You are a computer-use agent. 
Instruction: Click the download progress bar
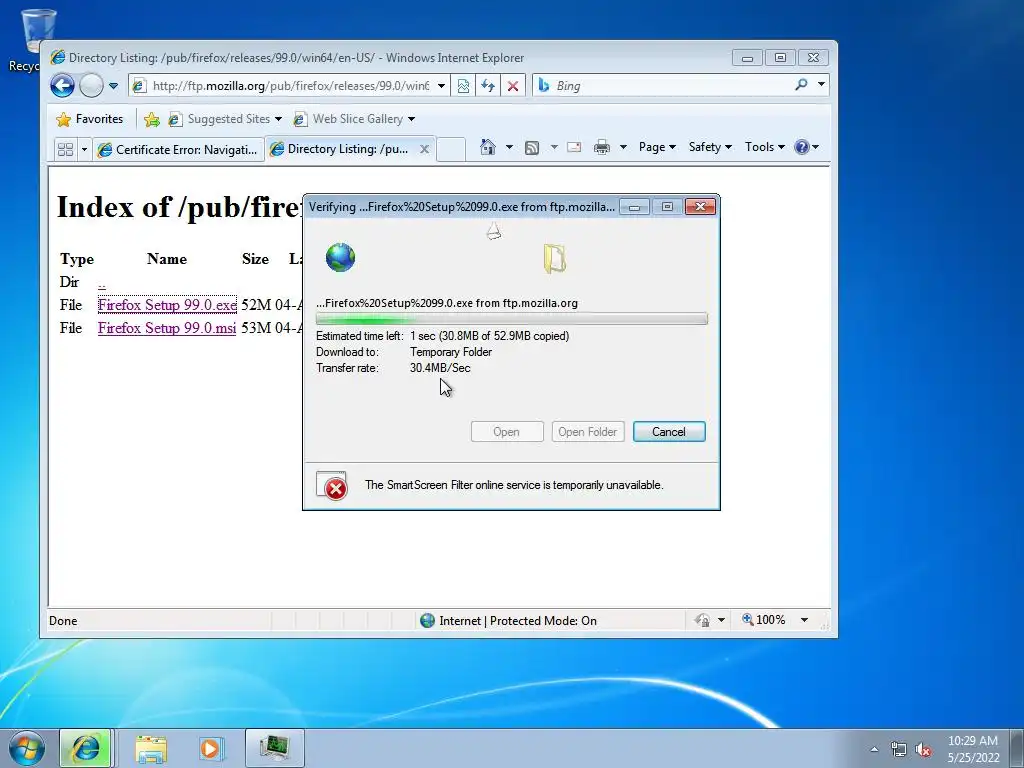click(x=511, y=319)
